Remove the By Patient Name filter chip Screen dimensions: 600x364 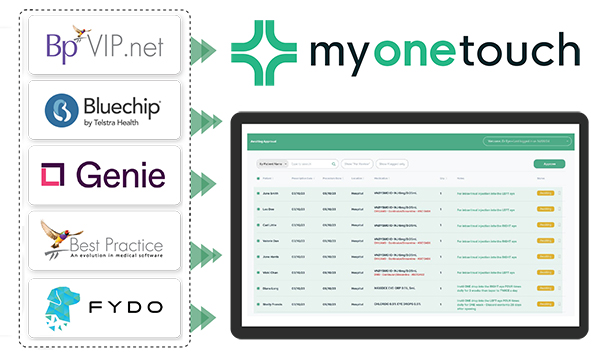285,164
